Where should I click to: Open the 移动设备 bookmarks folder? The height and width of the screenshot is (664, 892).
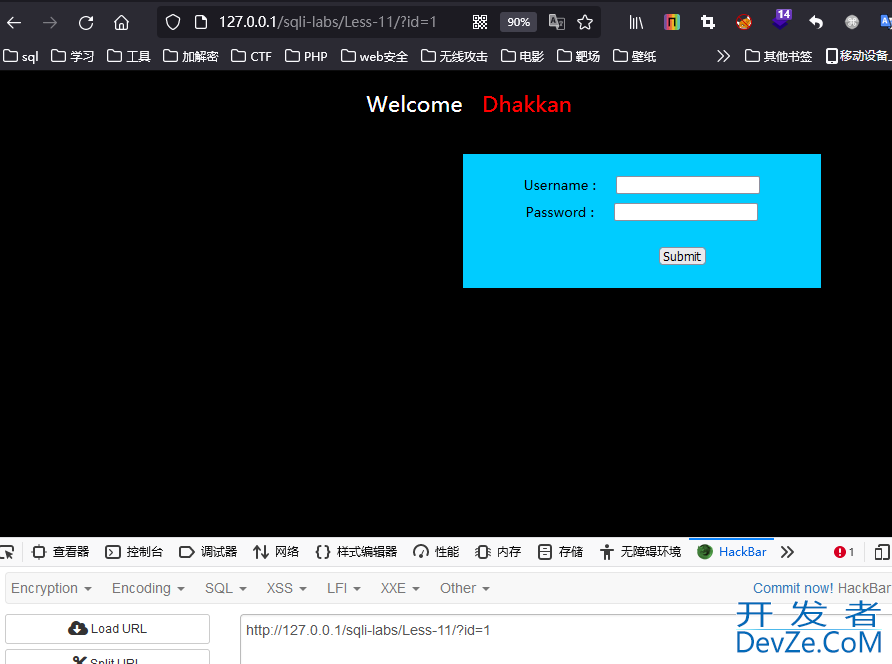click(858, 56)
